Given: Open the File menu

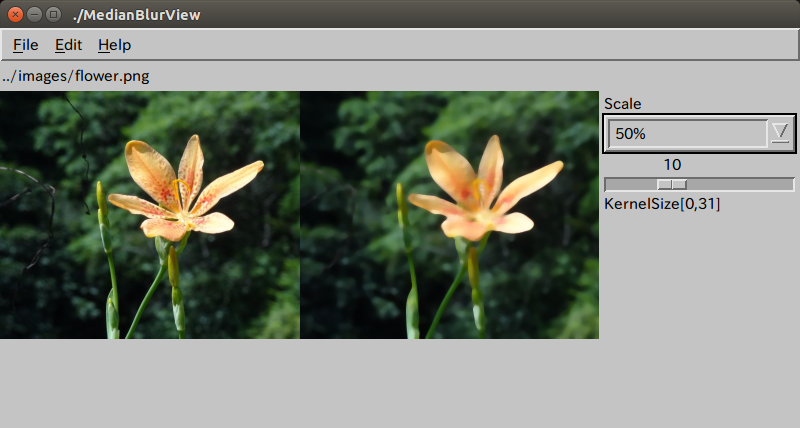Looking at the screenshot, I should 26,45.
